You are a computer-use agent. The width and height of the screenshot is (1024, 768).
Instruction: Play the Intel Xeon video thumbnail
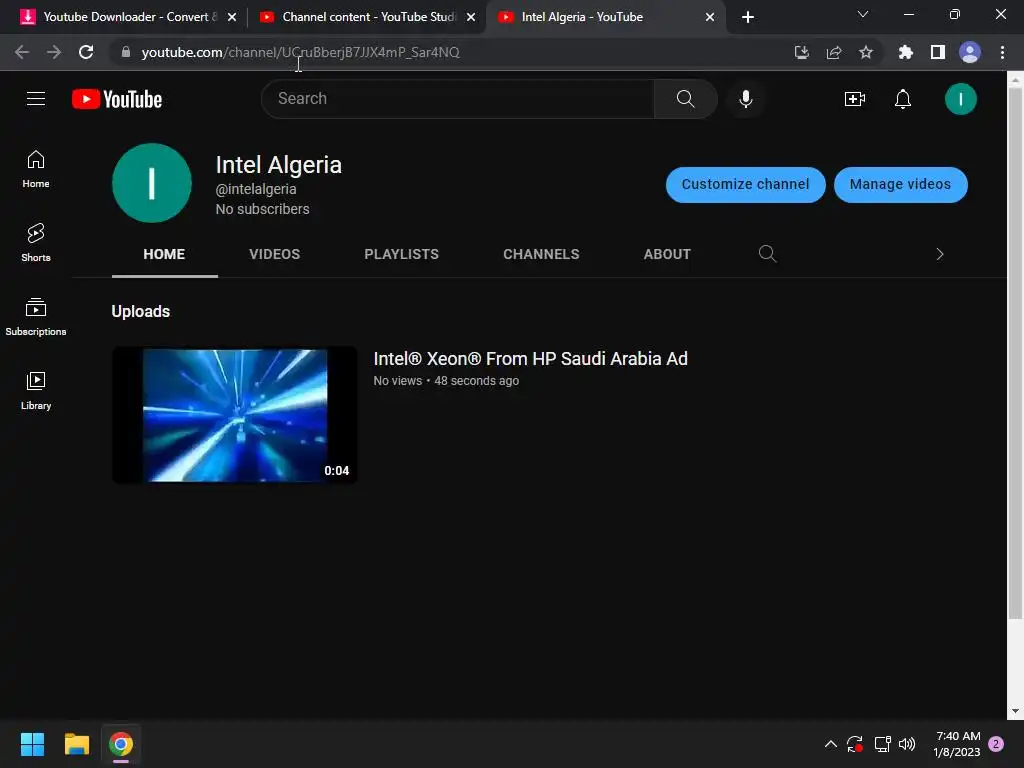[234, 415]
